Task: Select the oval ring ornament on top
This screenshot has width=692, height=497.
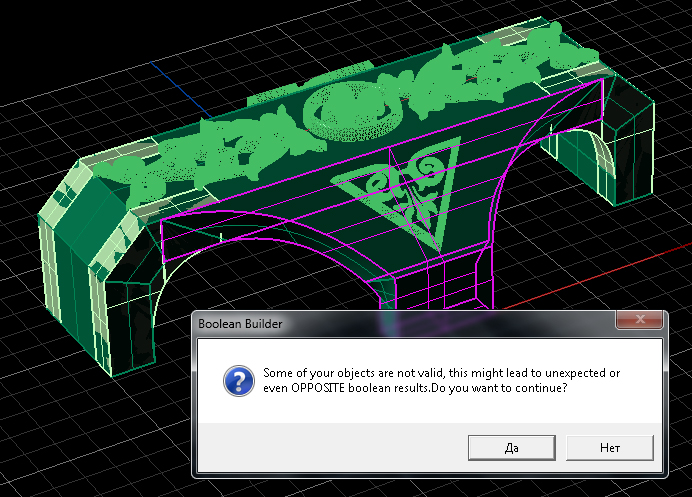Action: [x=353, y=111]
